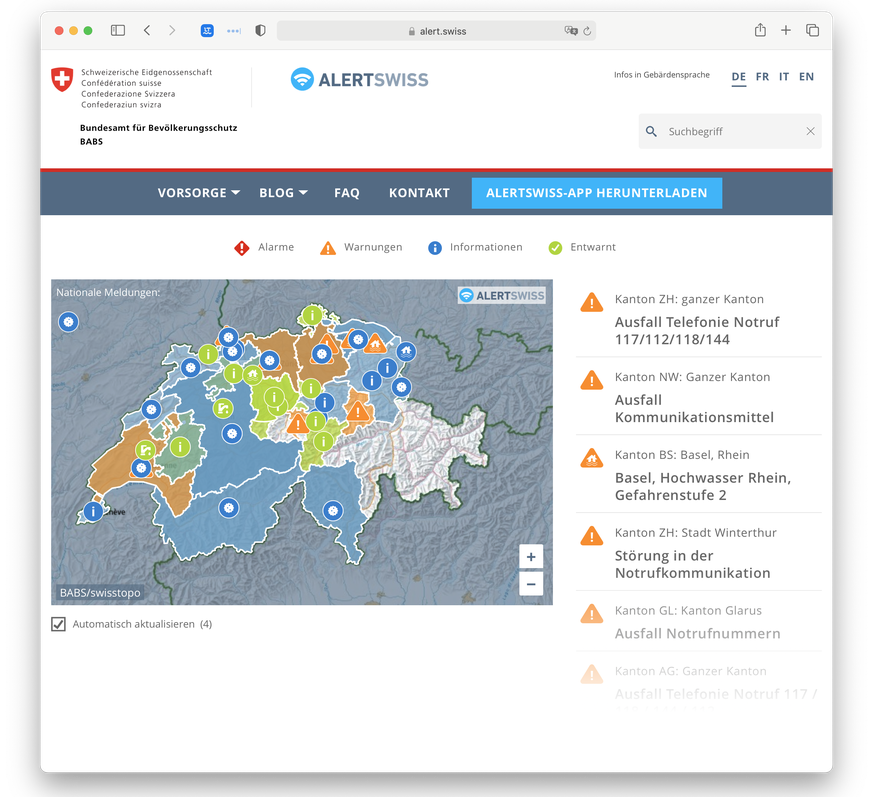Uncheck Automatisch aktualisieren checkbox
Image resolution: width=873 pixels, height=797 pixels.
tap(59, 624)
